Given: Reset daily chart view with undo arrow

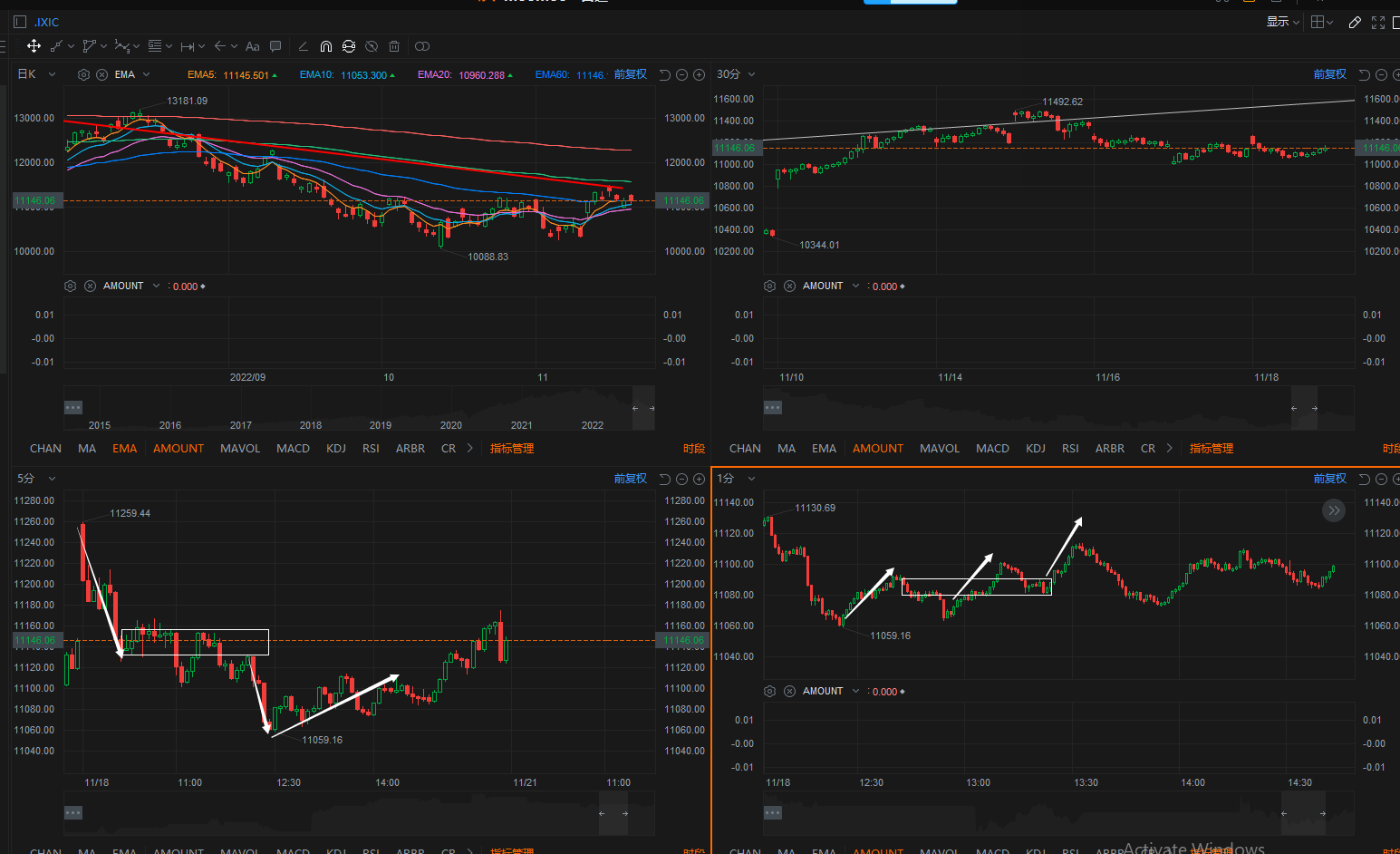Looking at the screenshot, I should tap(664, 74).
